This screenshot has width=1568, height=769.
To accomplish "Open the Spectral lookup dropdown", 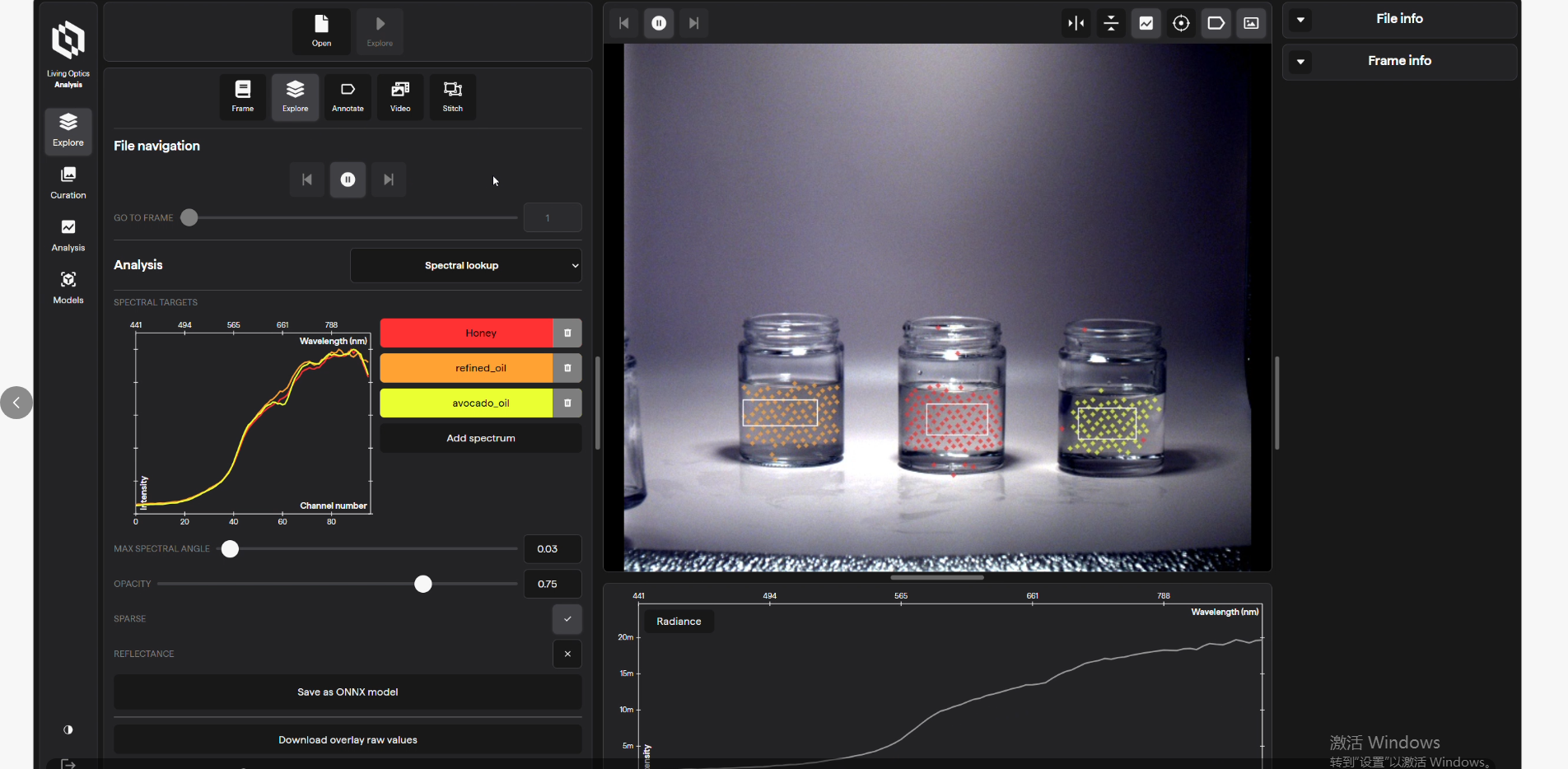I will click(466, 266).
